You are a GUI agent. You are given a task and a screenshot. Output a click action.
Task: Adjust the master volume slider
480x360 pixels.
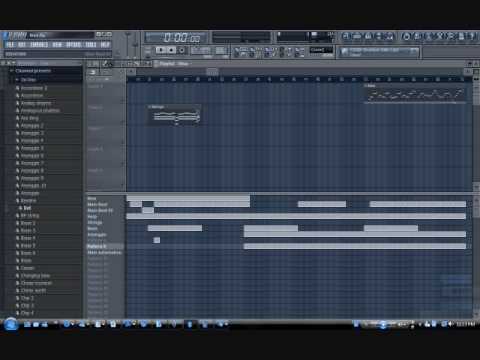[x=128, y=45]
